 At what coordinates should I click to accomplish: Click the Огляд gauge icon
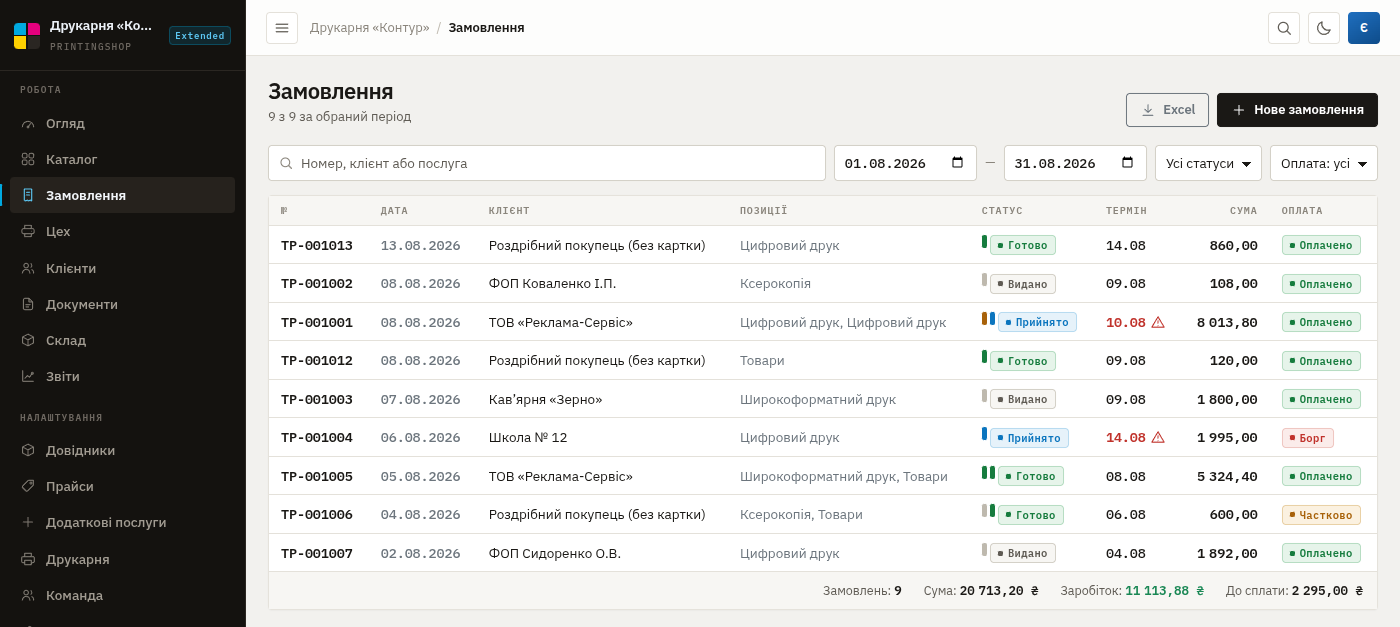(28, 123)
